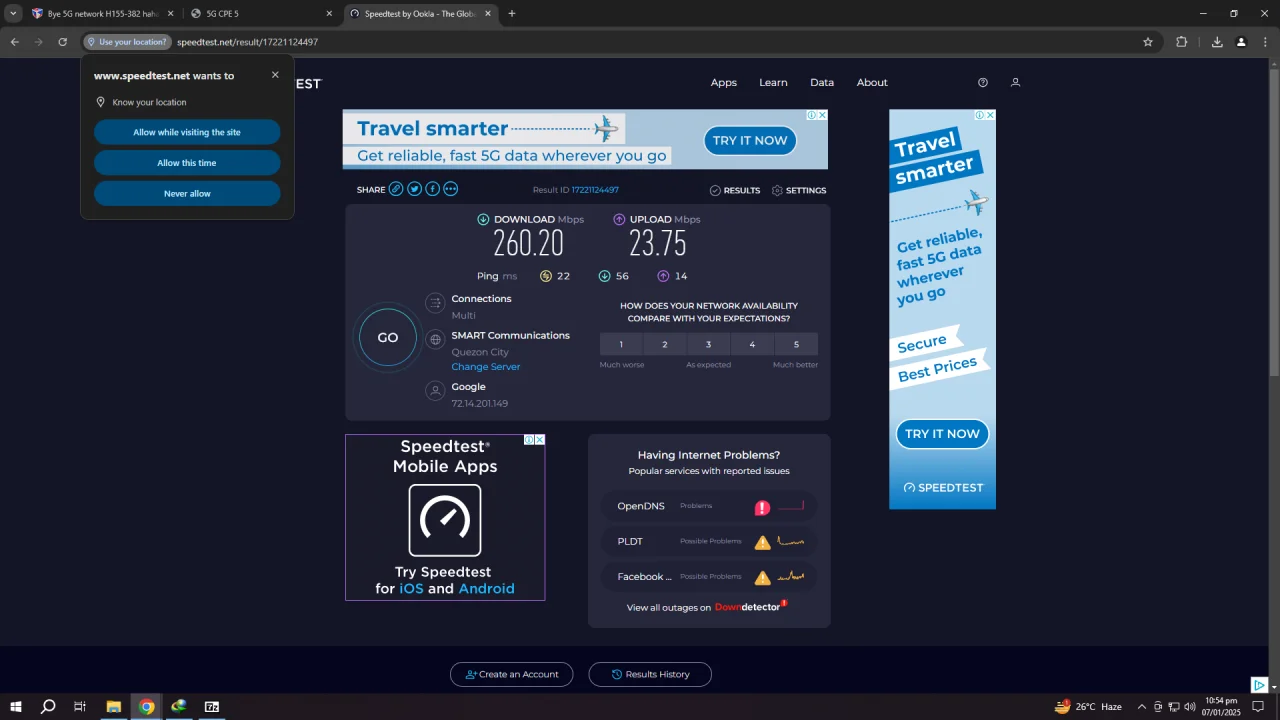Open the Windows Start menu
The width and height of the screenshot is (1280, 720).
pos(16,707)
